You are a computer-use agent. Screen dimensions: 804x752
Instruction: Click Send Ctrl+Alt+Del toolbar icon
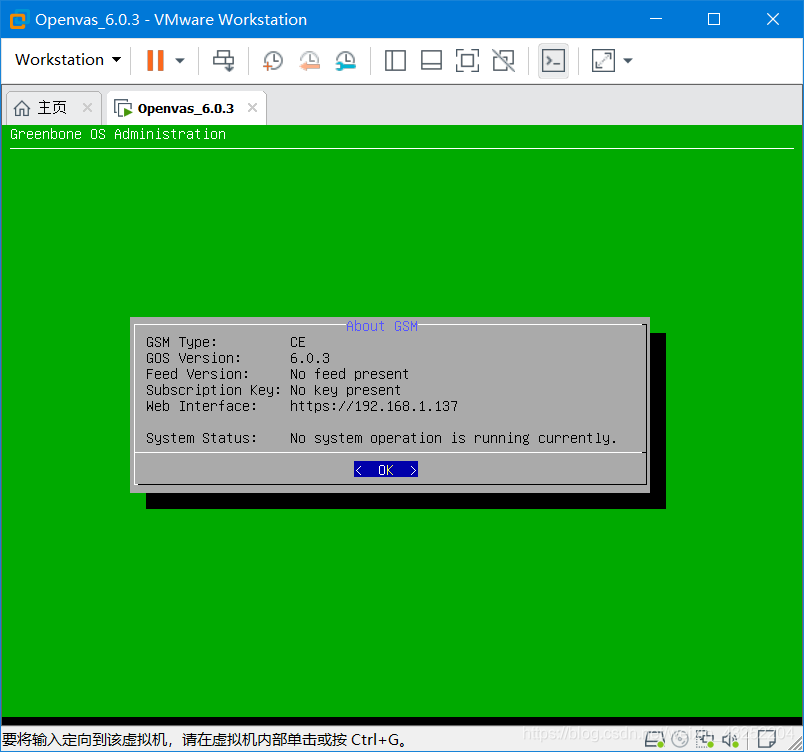point(224,60)
